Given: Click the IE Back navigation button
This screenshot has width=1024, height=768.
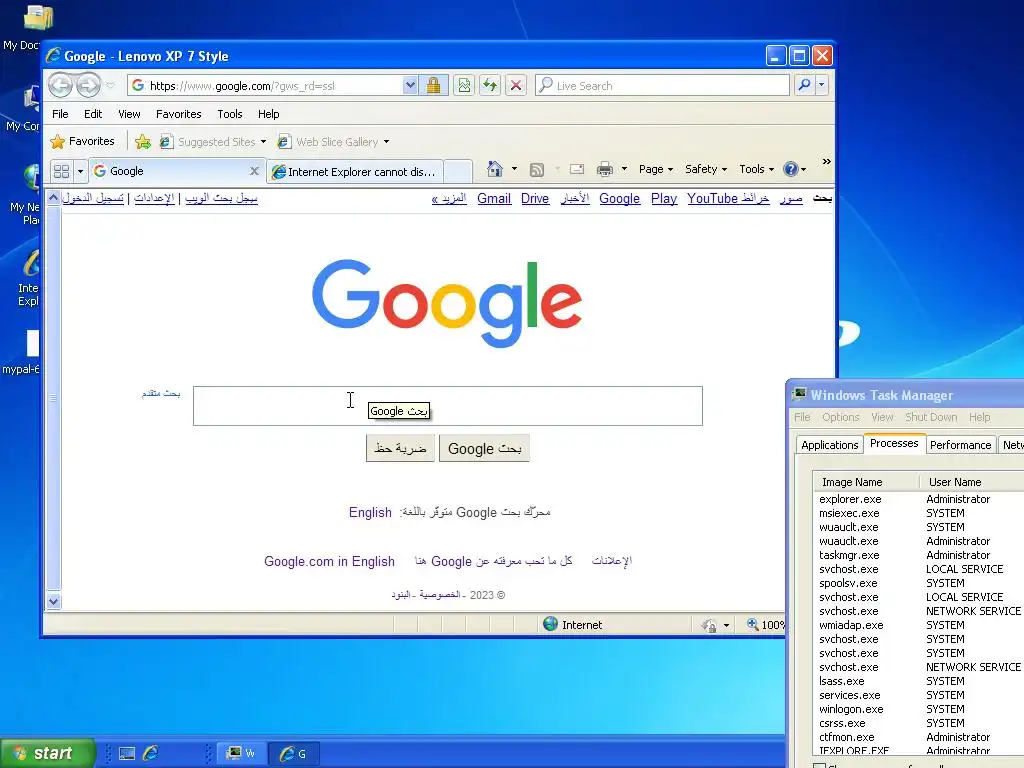Looking at the screenshot, I should 61,85.
